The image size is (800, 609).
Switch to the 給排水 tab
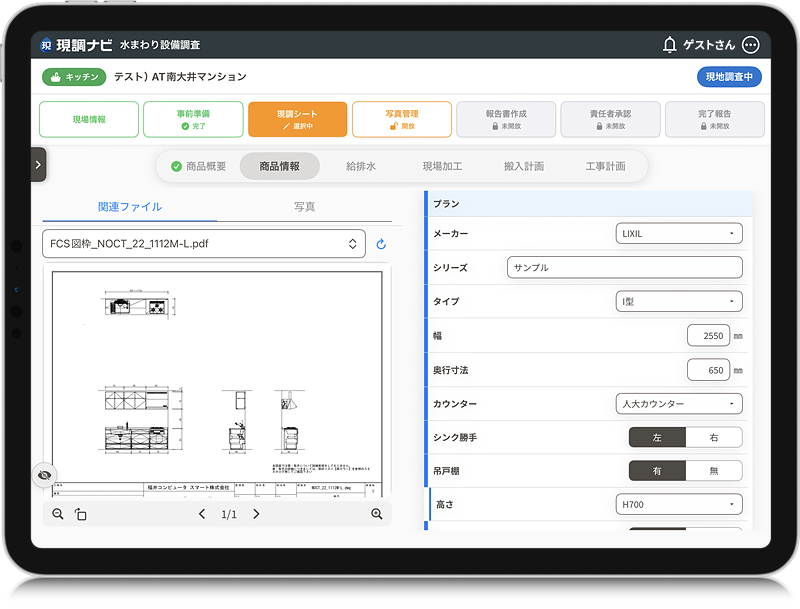click(x=361, y=166)
